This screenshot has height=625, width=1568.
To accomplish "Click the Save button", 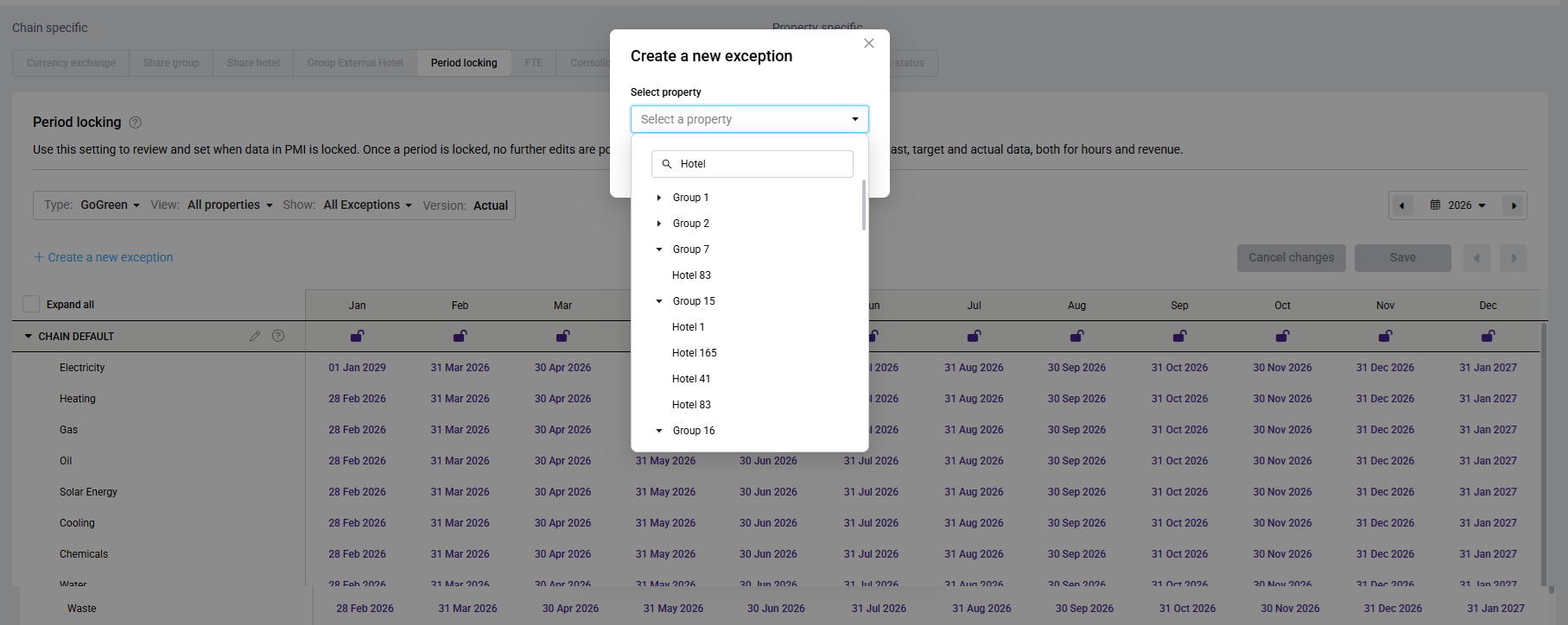I will click(x=1402, y=257).
